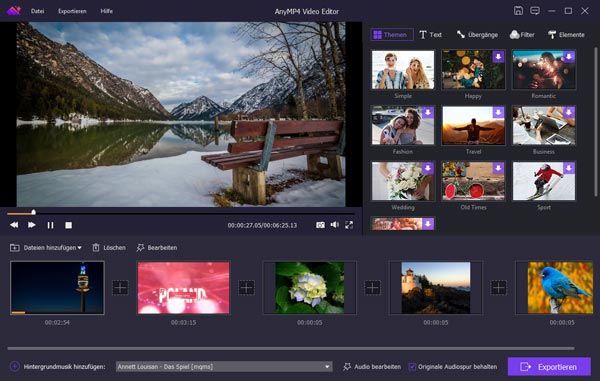
Task: Pause the video playback
Action: [50, 225]
